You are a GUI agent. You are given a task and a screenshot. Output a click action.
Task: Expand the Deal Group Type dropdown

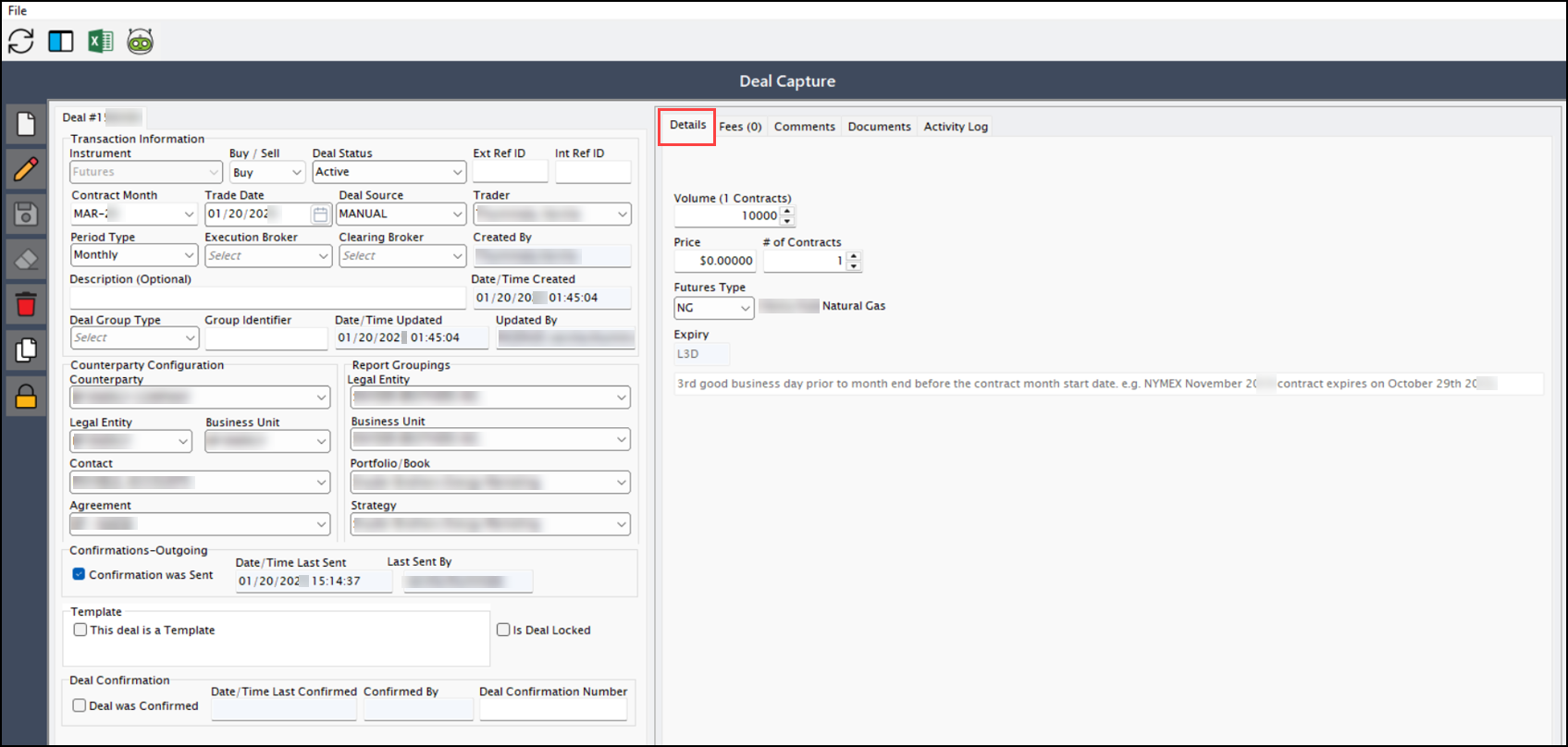pos(134,338)
